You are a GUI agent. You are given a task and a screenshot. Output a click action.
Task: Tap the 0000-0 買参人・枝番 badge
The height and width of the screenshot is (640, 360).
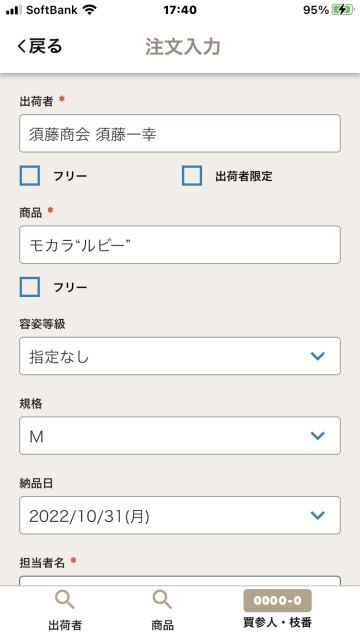coord(278,600)
